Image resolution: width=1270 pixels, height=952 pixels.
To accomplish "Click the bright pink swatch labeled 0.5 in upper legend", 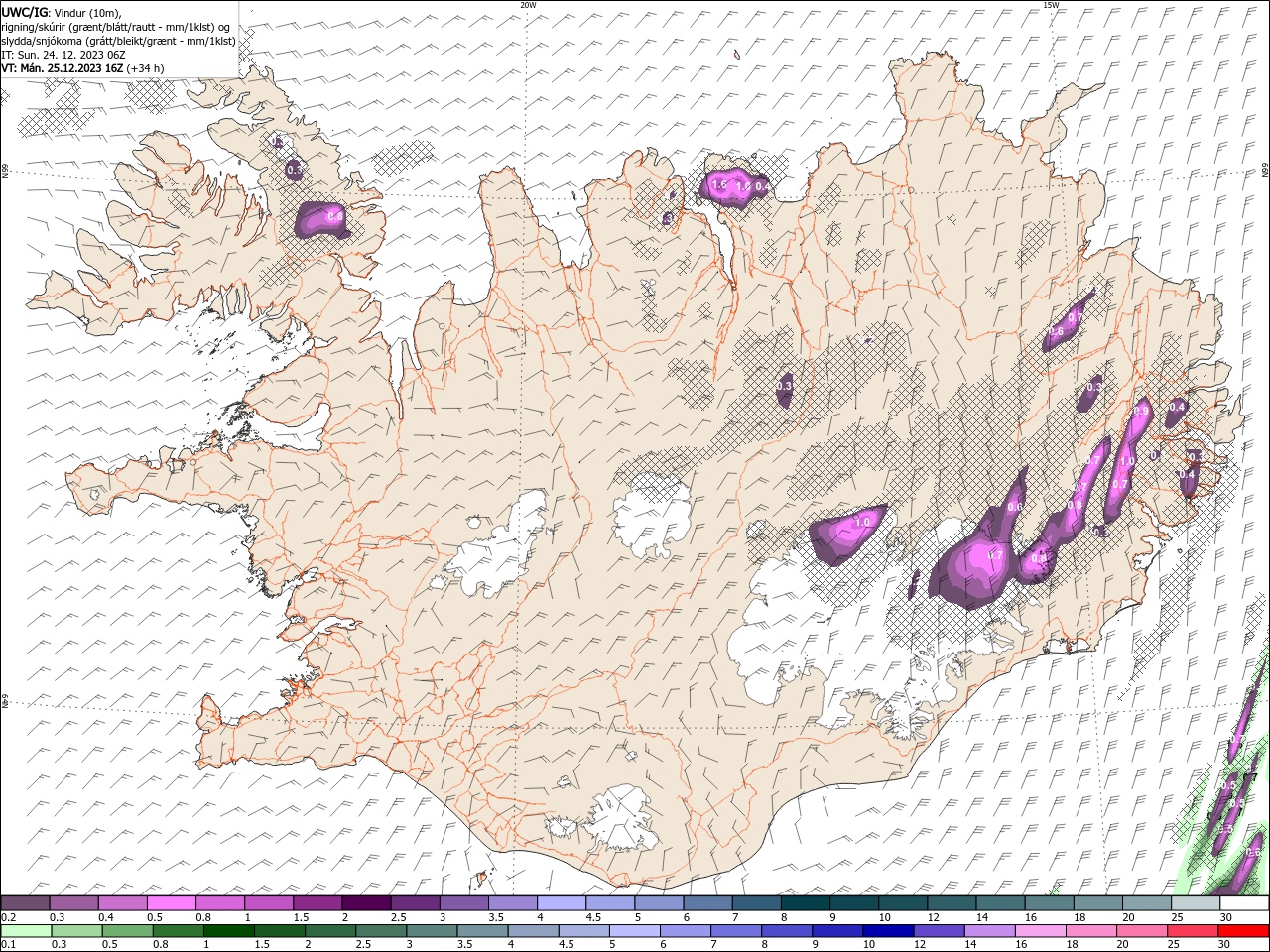I will pyautogui.click(x=172, y=903).
